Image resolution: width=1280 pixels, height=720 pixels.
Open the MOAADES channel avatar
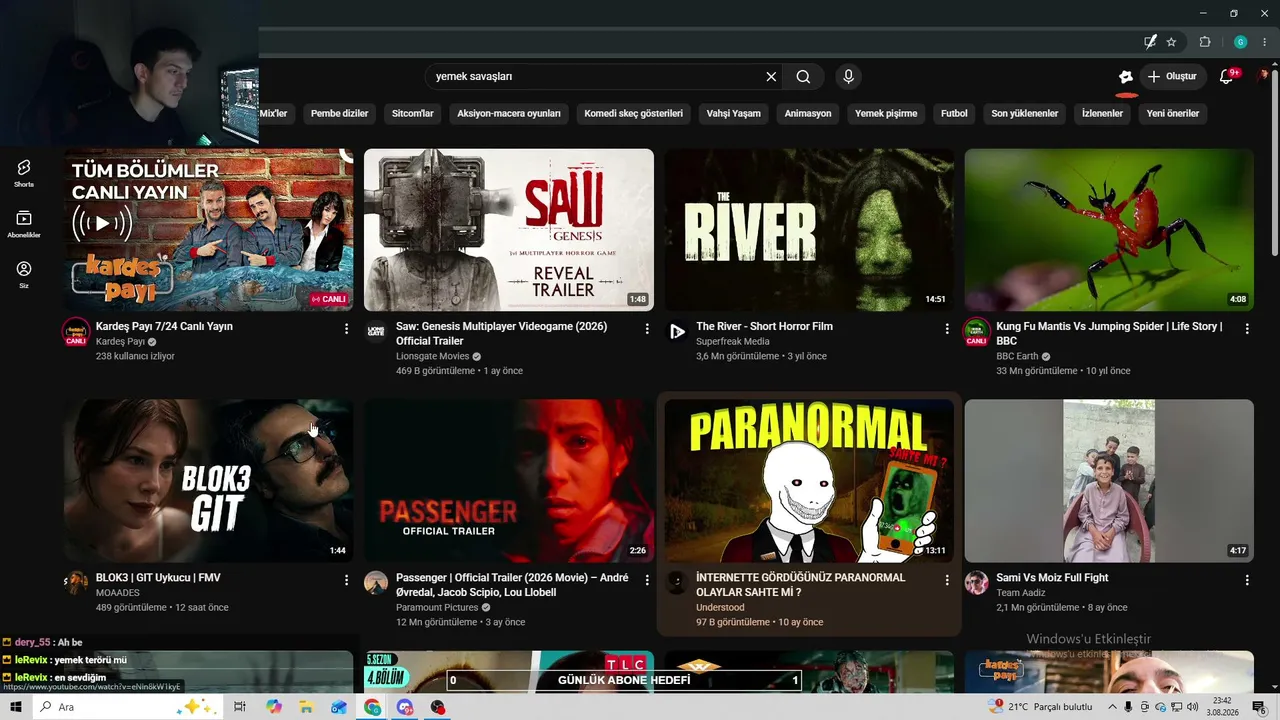pyautogui.click(x=76, y=582)
